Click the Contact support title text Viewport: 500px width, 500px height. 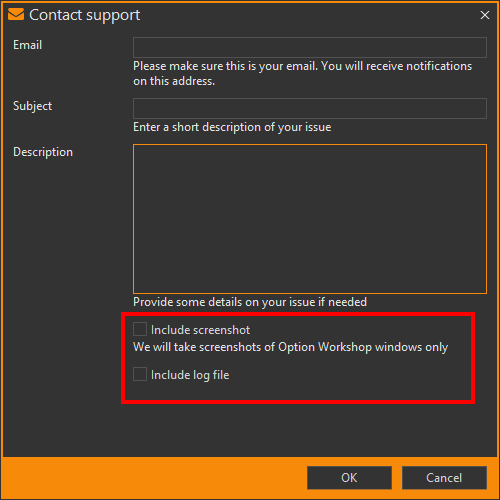tap(85, 15)
